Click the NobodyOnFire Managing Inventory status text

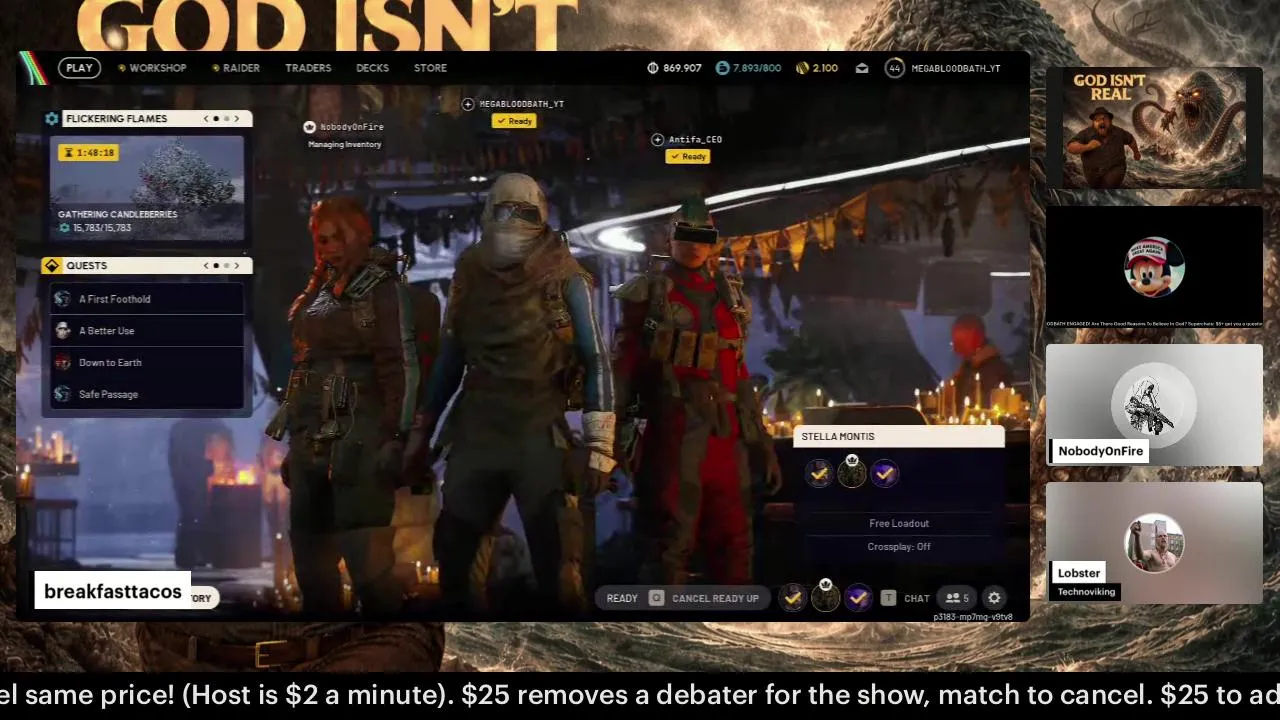point(344,145)
